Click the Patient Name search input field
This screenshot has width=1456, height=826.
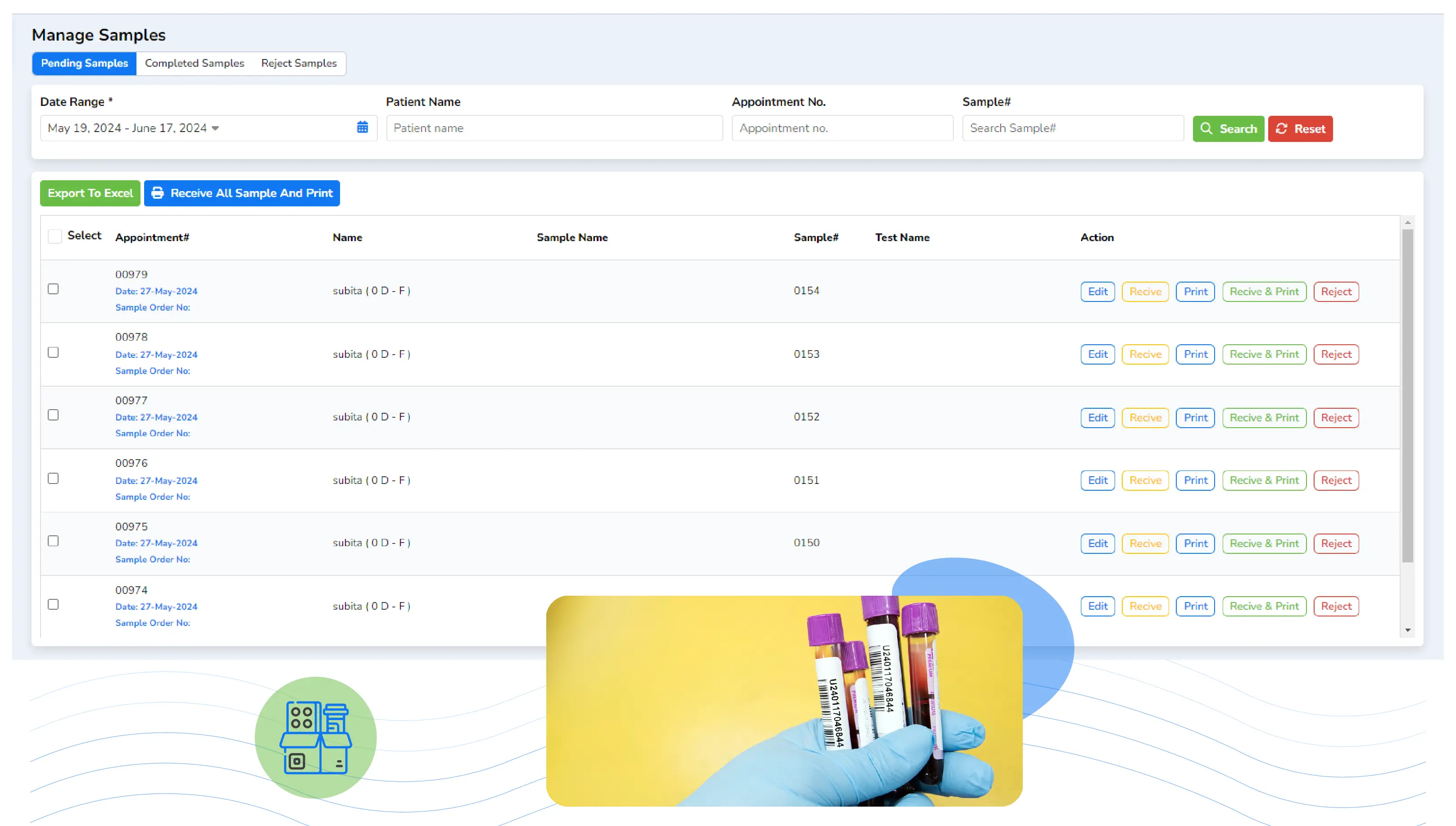[554, 128]
